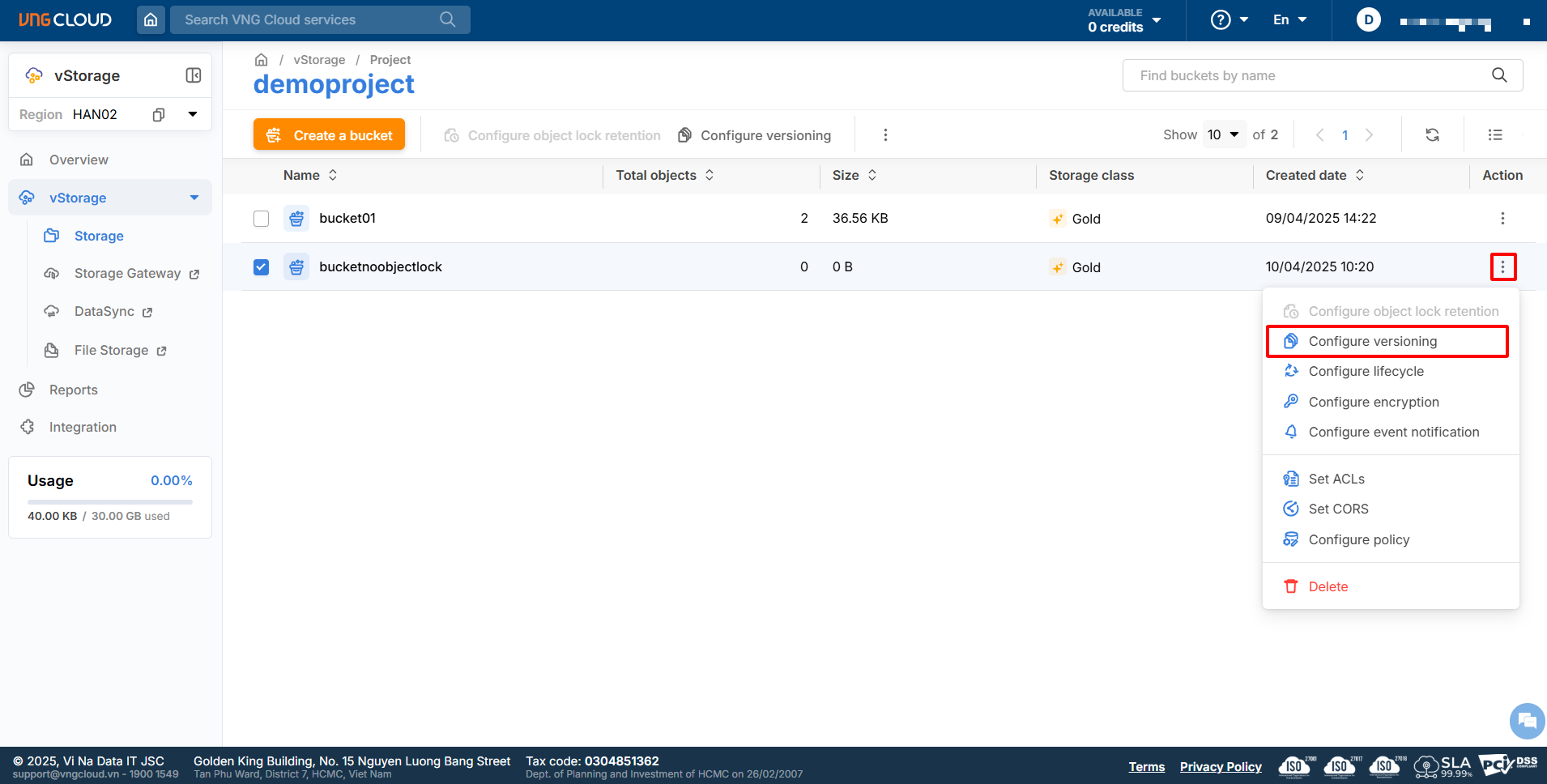Viewport: 1547px width, 784px height.
Task: Open the list view settings icon
Action: tap(1495, 135)
